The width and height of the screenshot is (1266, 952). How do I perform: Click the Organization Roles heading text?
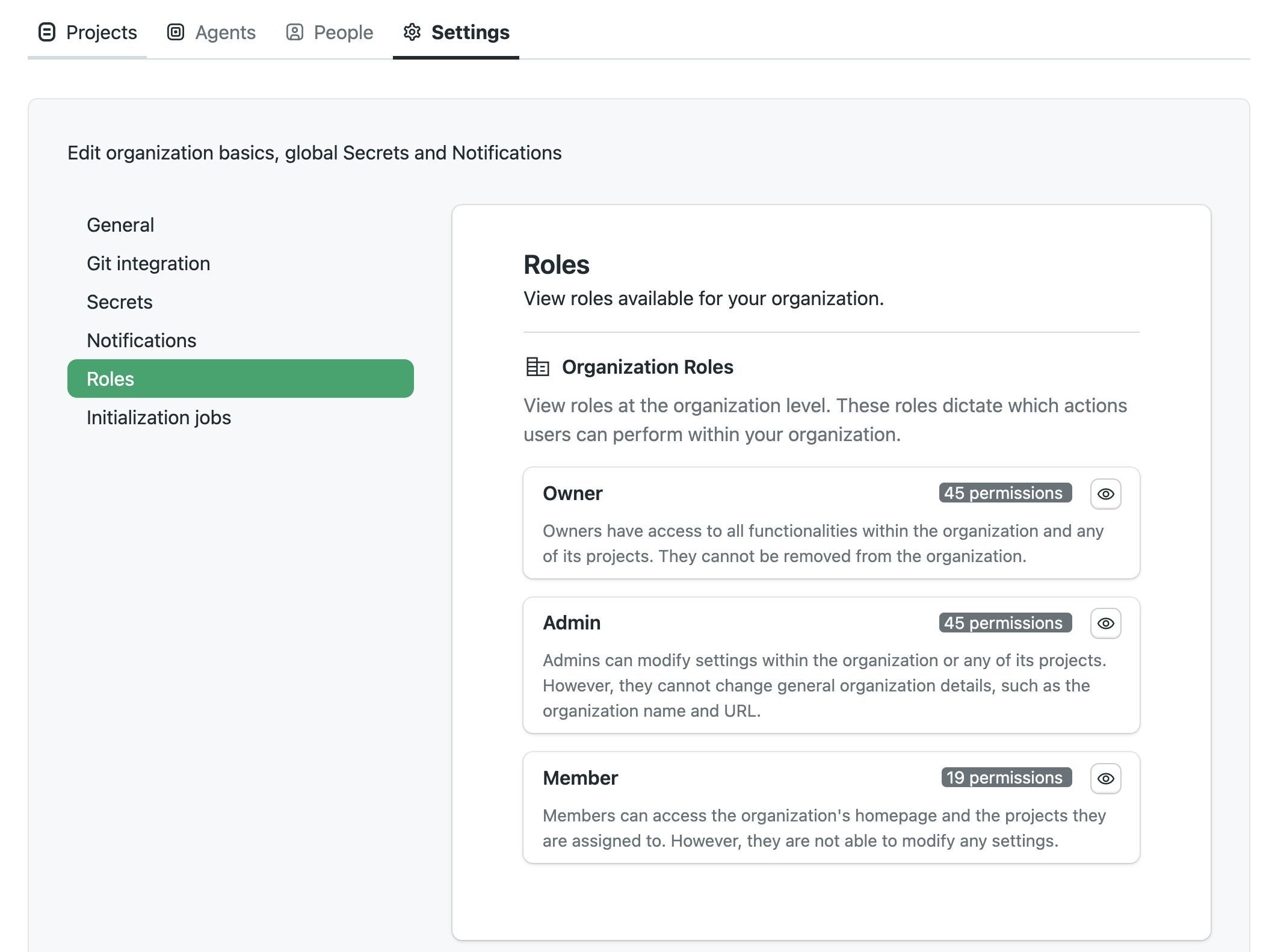coord(647,367)
